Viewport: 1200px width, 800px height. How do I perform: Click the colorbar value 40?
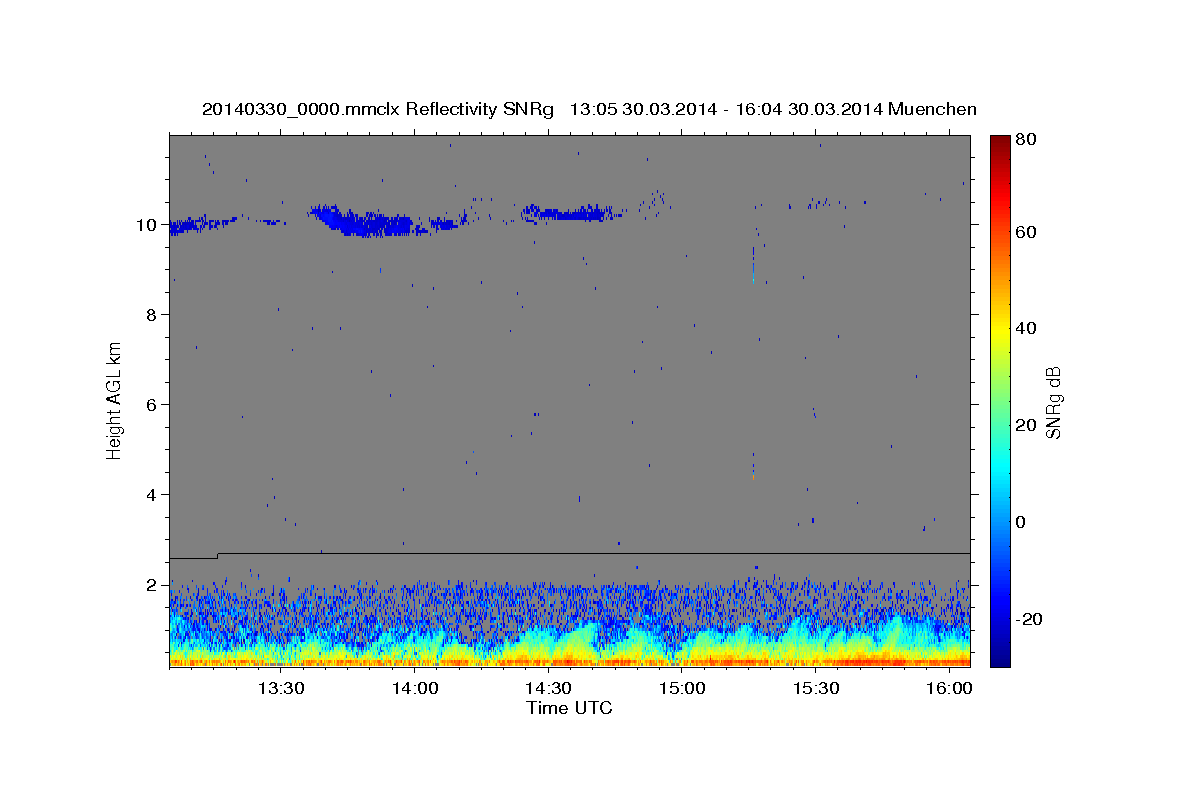(x=1028, y=328)
